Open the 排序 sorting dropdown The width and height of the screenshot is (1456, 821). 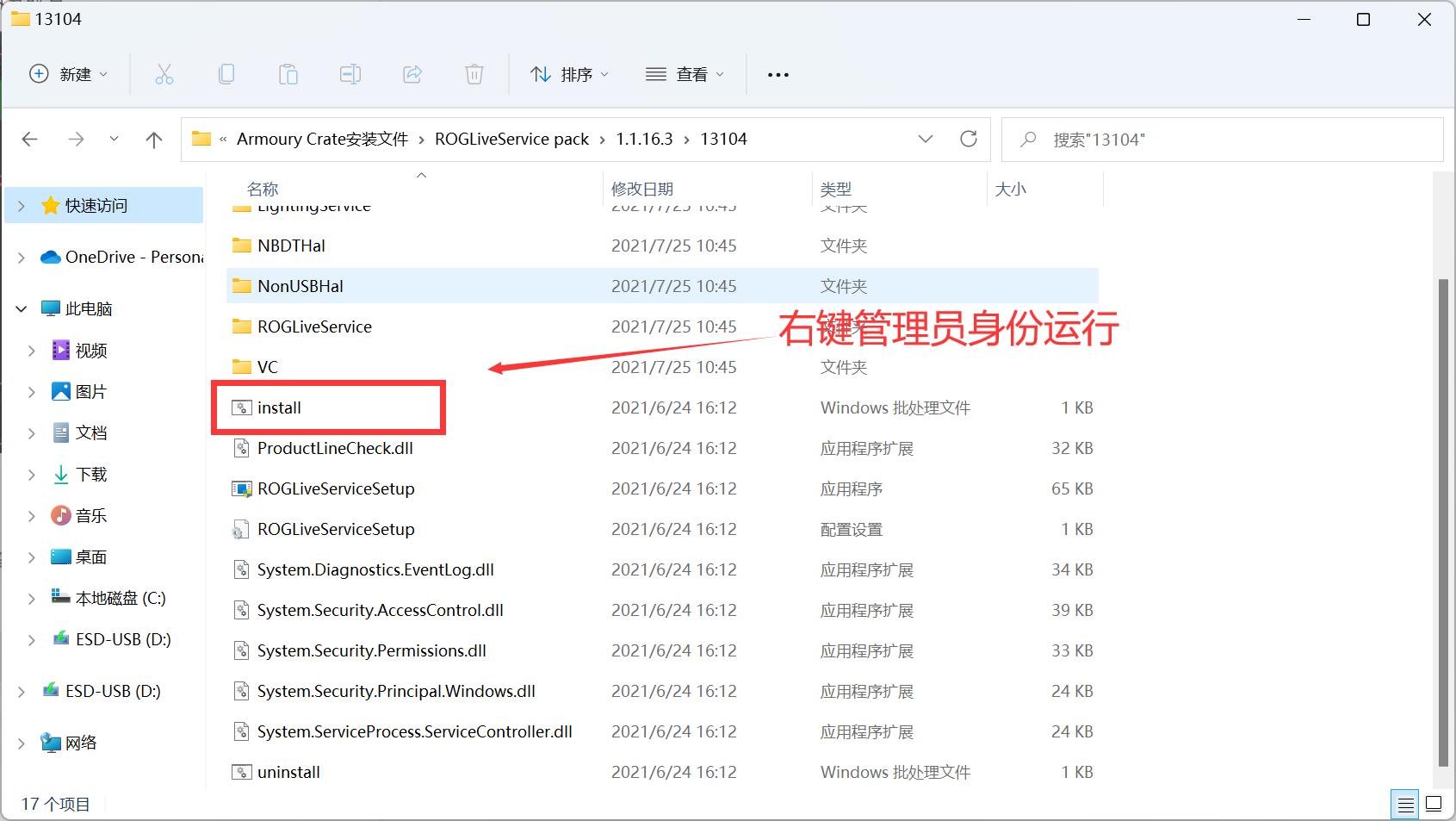[x=570, y=74]
